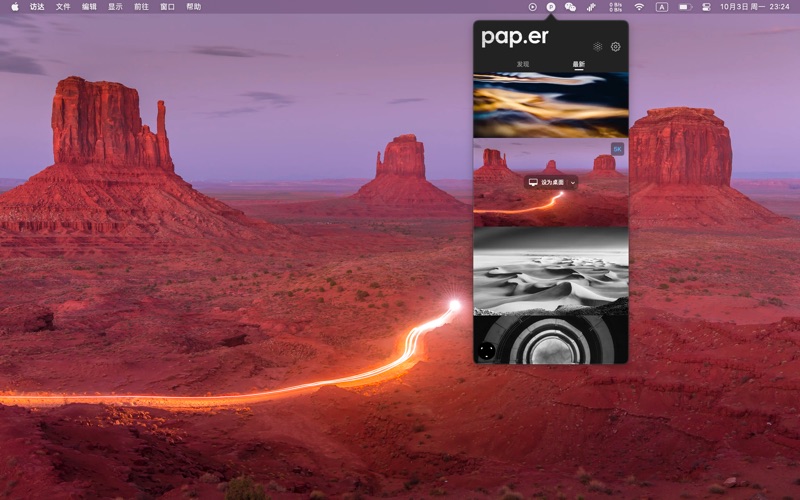Open the Apple menu
This screenshot has height=500, width=800.
(x=14, y=7)
